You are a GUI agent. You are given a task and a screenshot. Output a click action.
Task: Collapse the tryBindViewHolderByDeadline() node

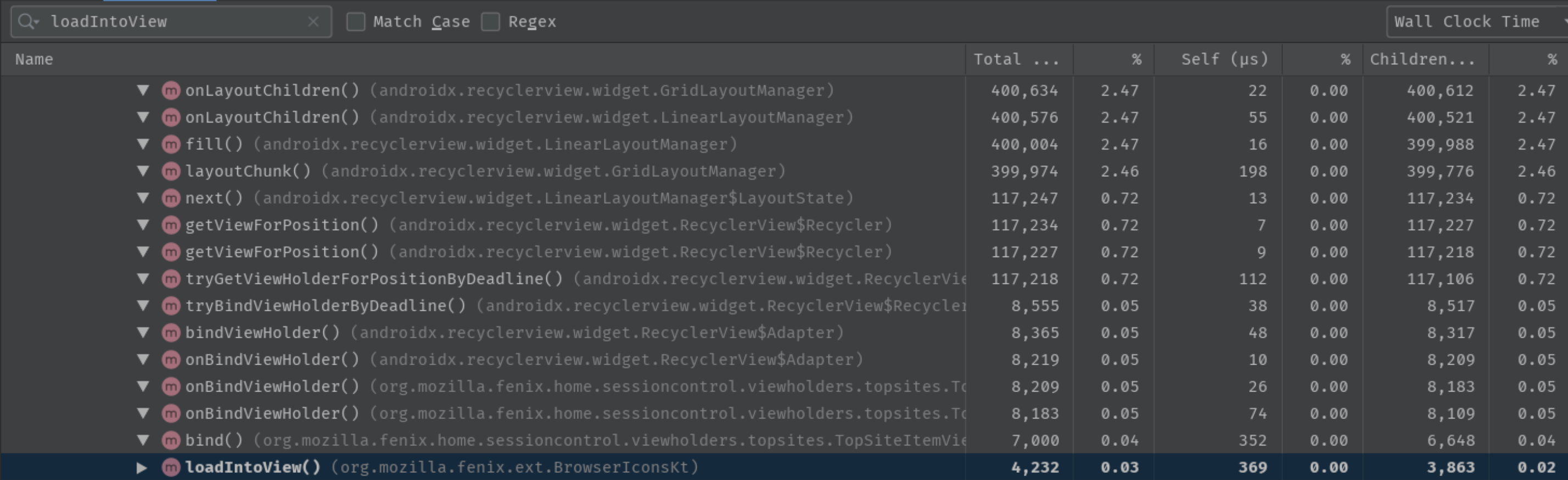(143, 306)
